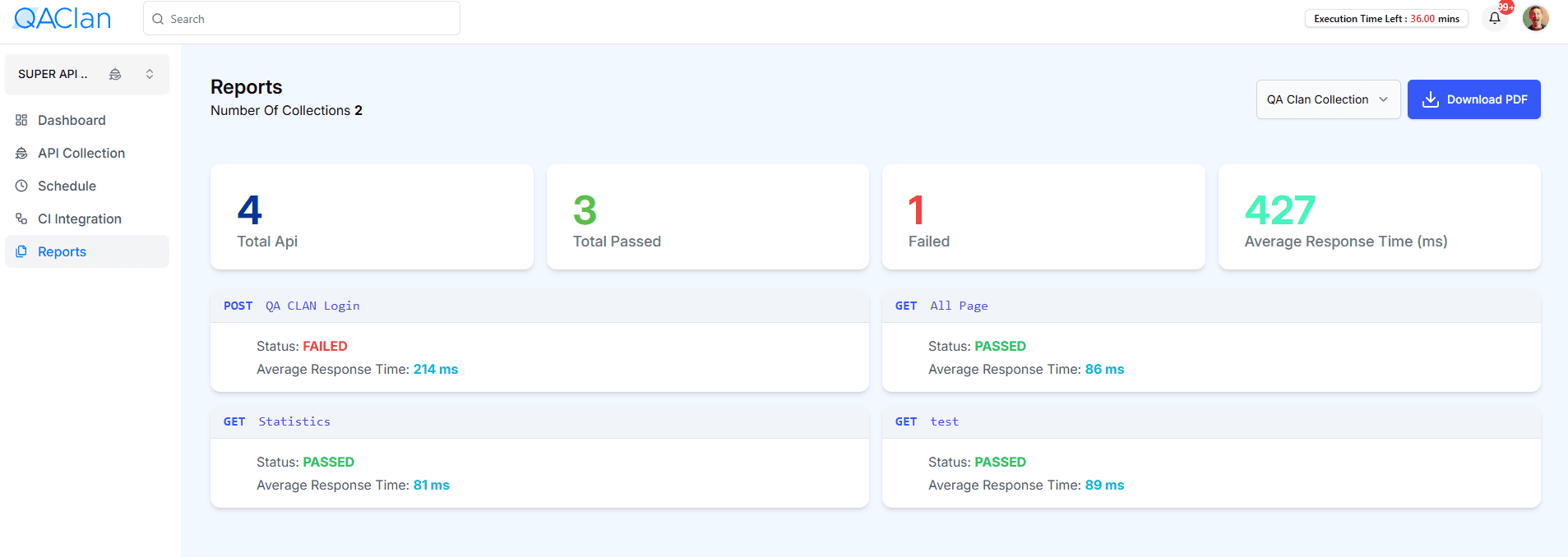Open the notifications bell

pyautogui.click(x=1495, y=18)
